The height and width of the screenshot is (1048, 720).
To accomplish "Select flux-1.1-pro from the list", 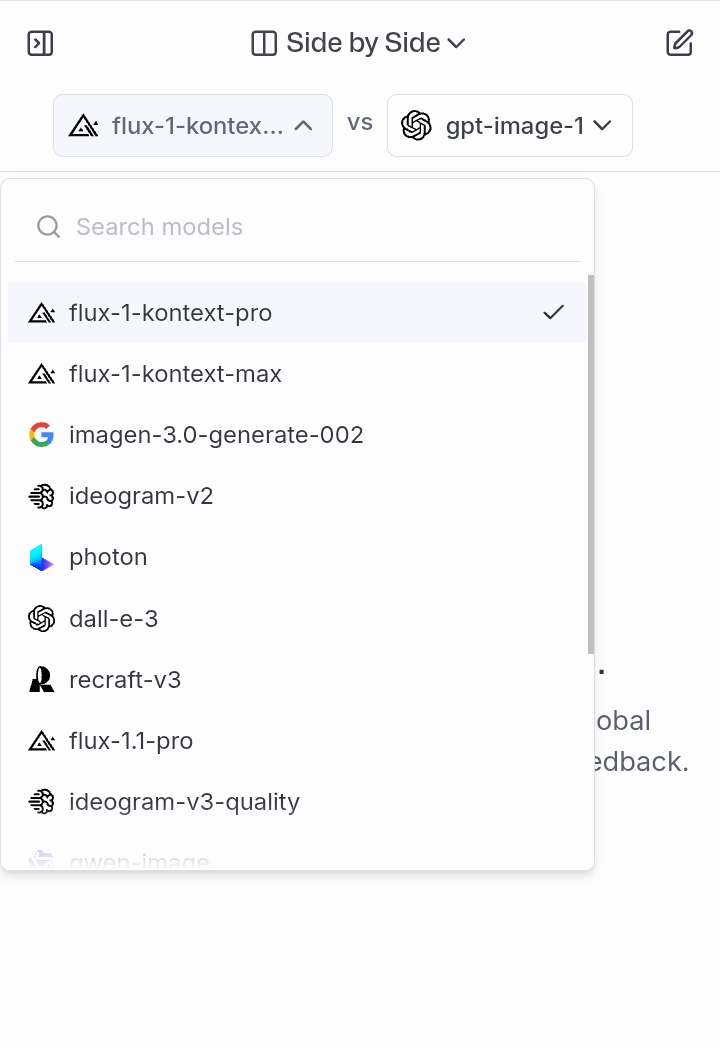I will [x=131, y=740].
